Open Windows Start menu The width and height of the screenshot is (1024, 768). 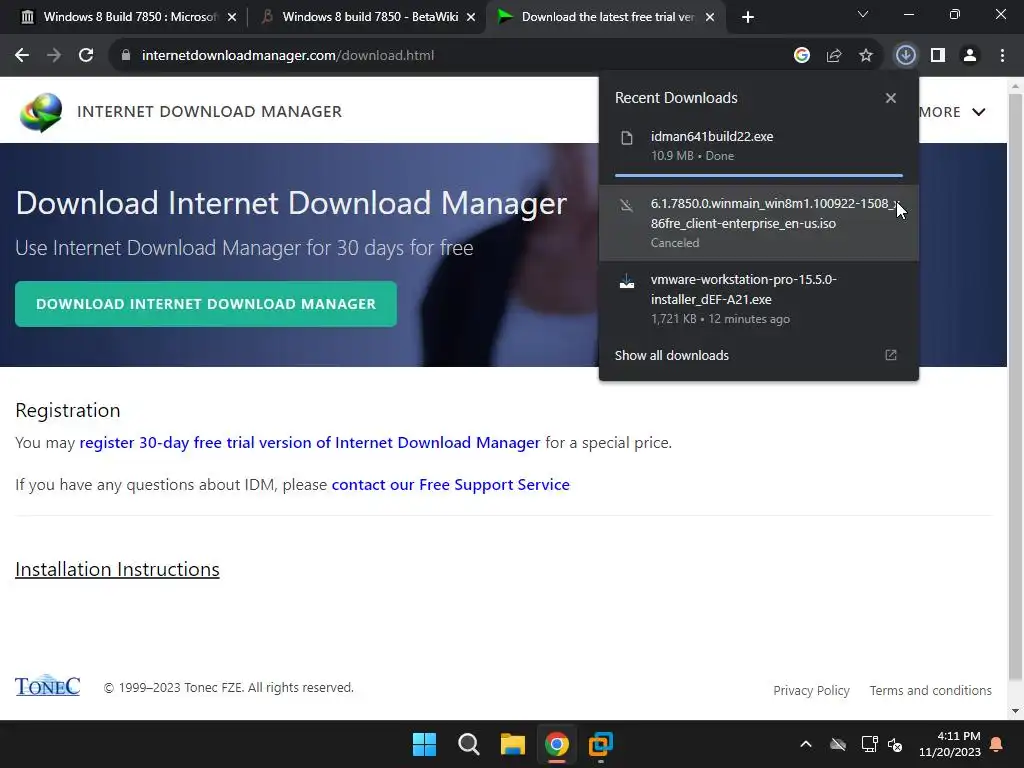424,744
